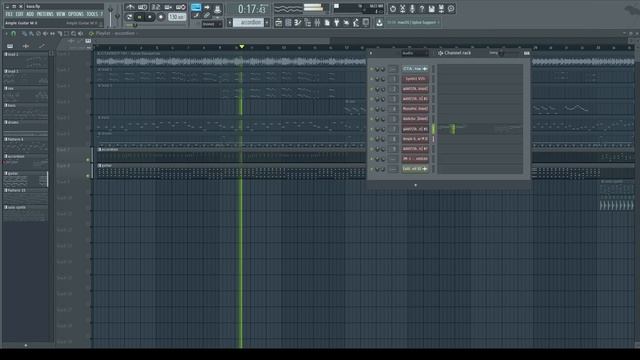The width and height of the screenshot is (640, 360).
Task: Open the FILE menu
Action: (x=9, y=14)
